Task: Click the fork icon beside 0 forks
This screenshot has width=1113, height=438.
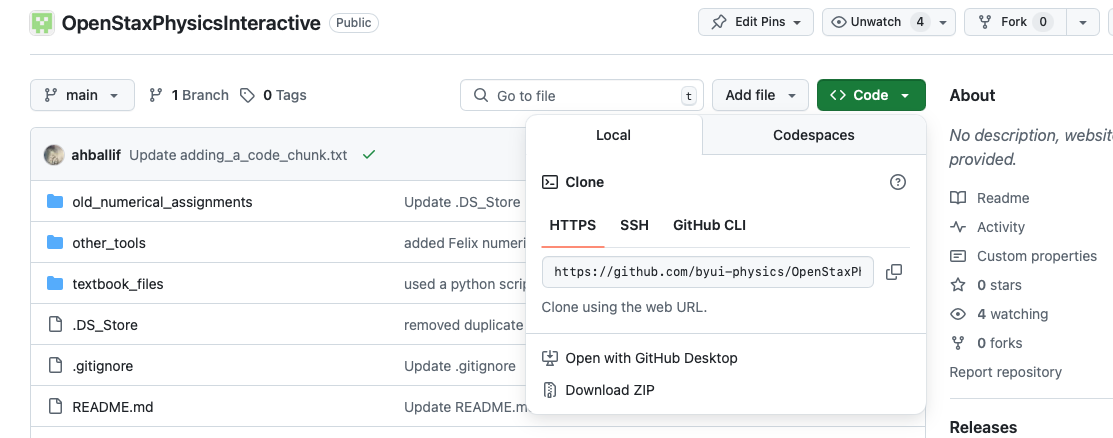Action: pos(958,344)
